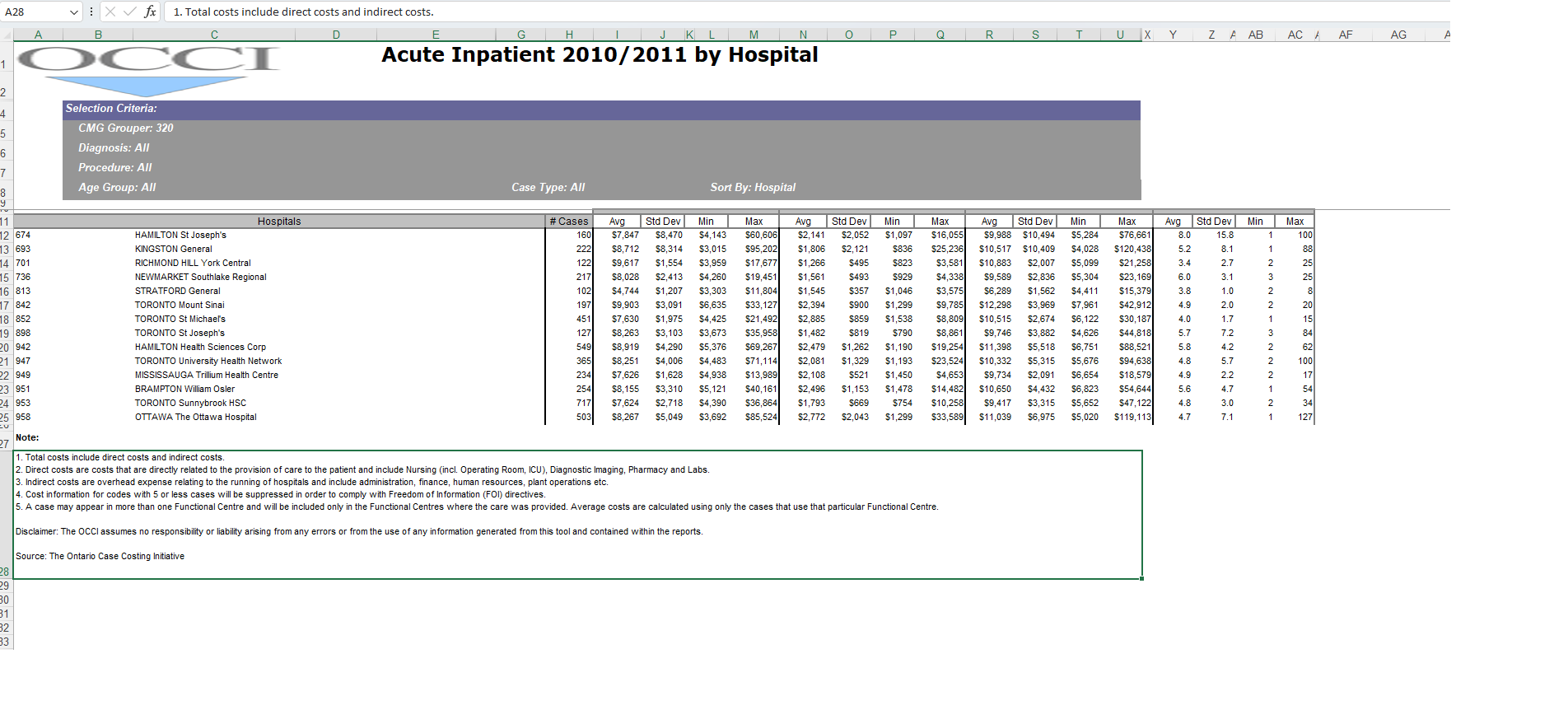This screenshot has height=705, width=1568.
Task: Select column M header
Action: click(754, 35)
